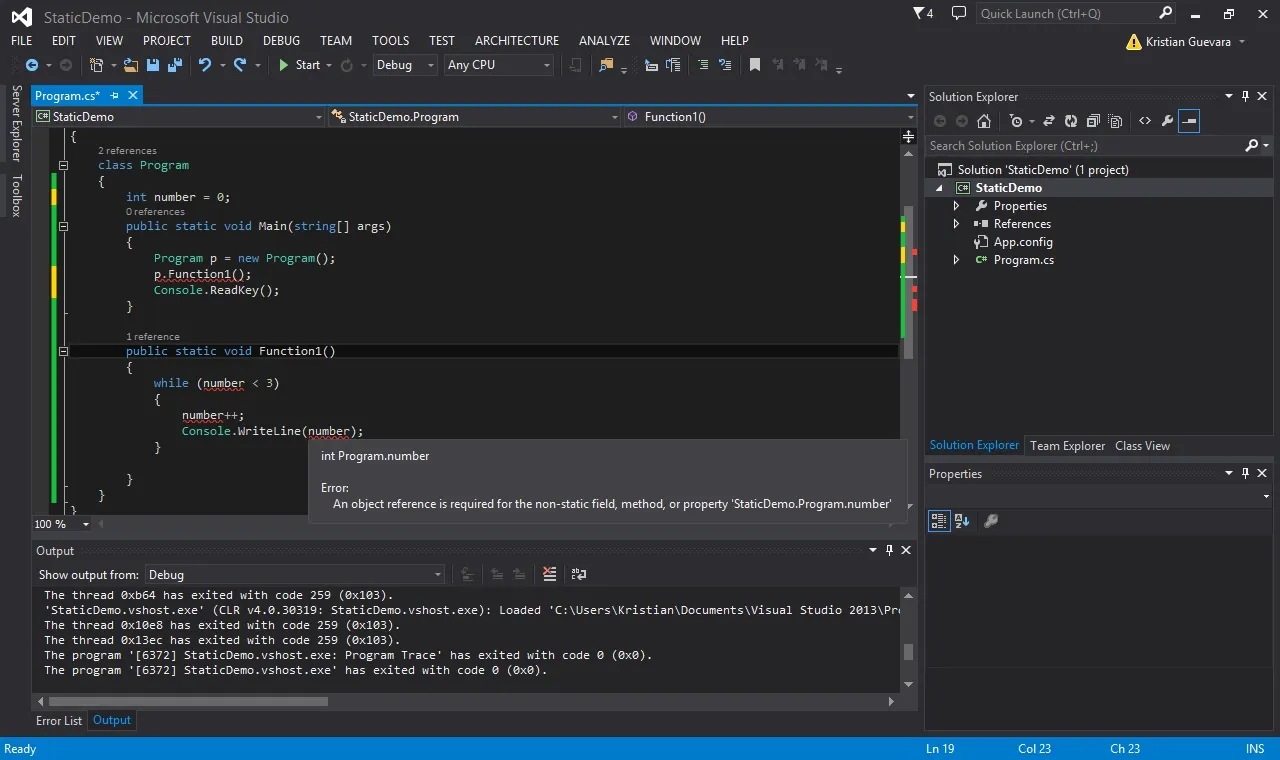This screenshot has width=1280, height=760.
Task: Open the ARCHITECTURE menu
Action: [x=517, y=41]
